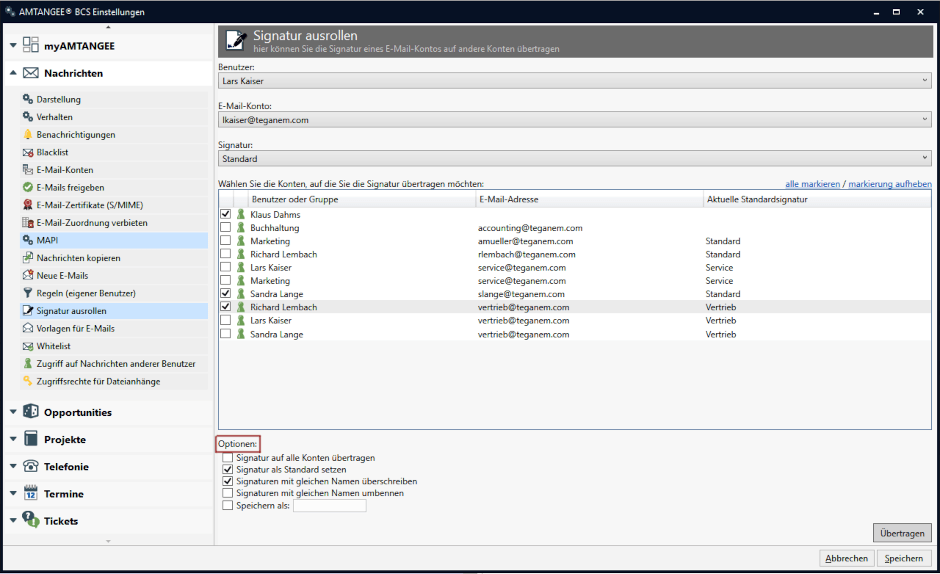Open the Signatur dropdown showing Standard
The height and width of the screenshot is (574, 940).
(574, 158)
